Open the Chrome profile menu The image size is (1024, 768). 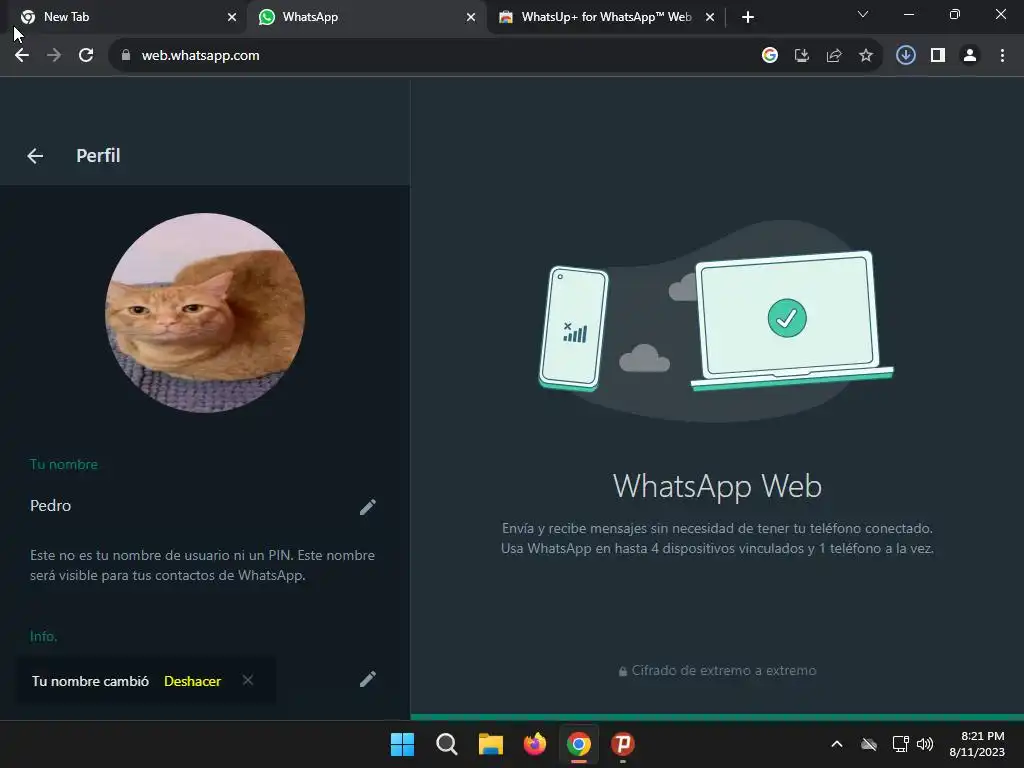[970, 56]
